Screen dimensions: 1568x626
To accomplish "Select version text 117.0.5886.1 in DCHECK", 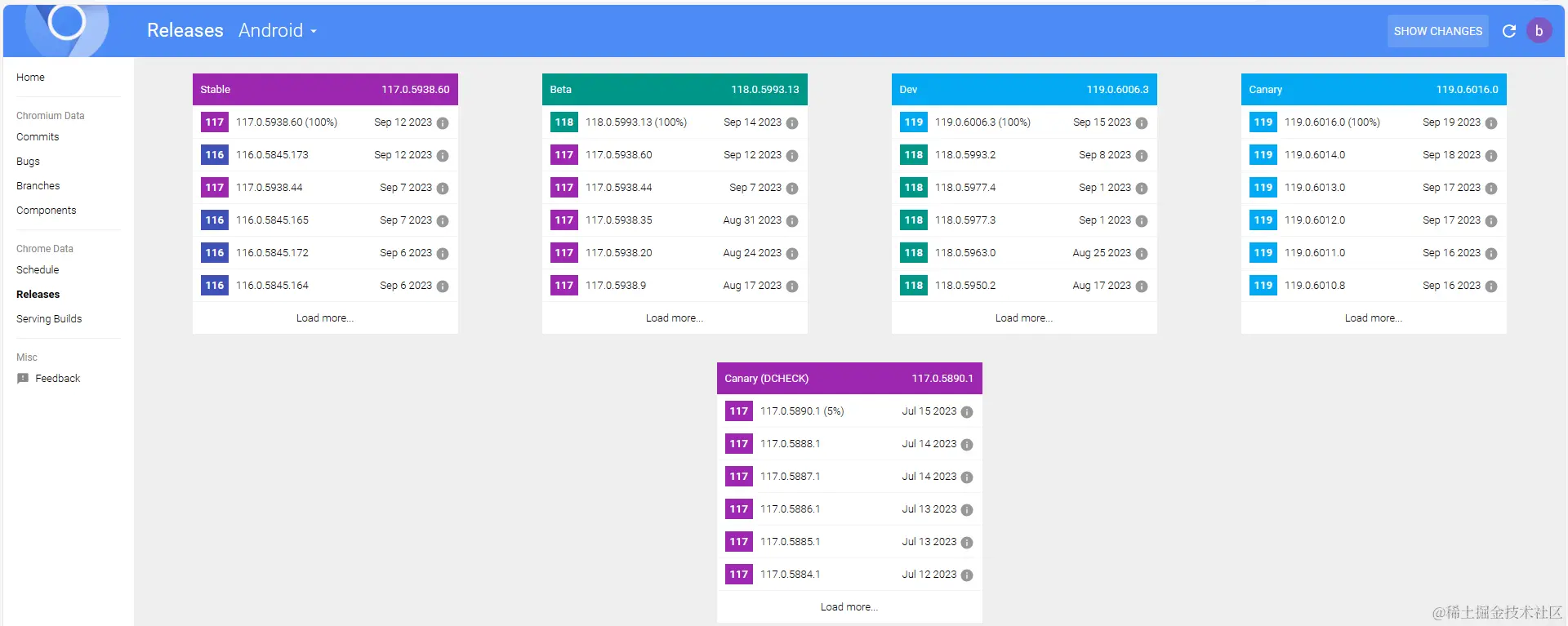I will pos(791,509).
